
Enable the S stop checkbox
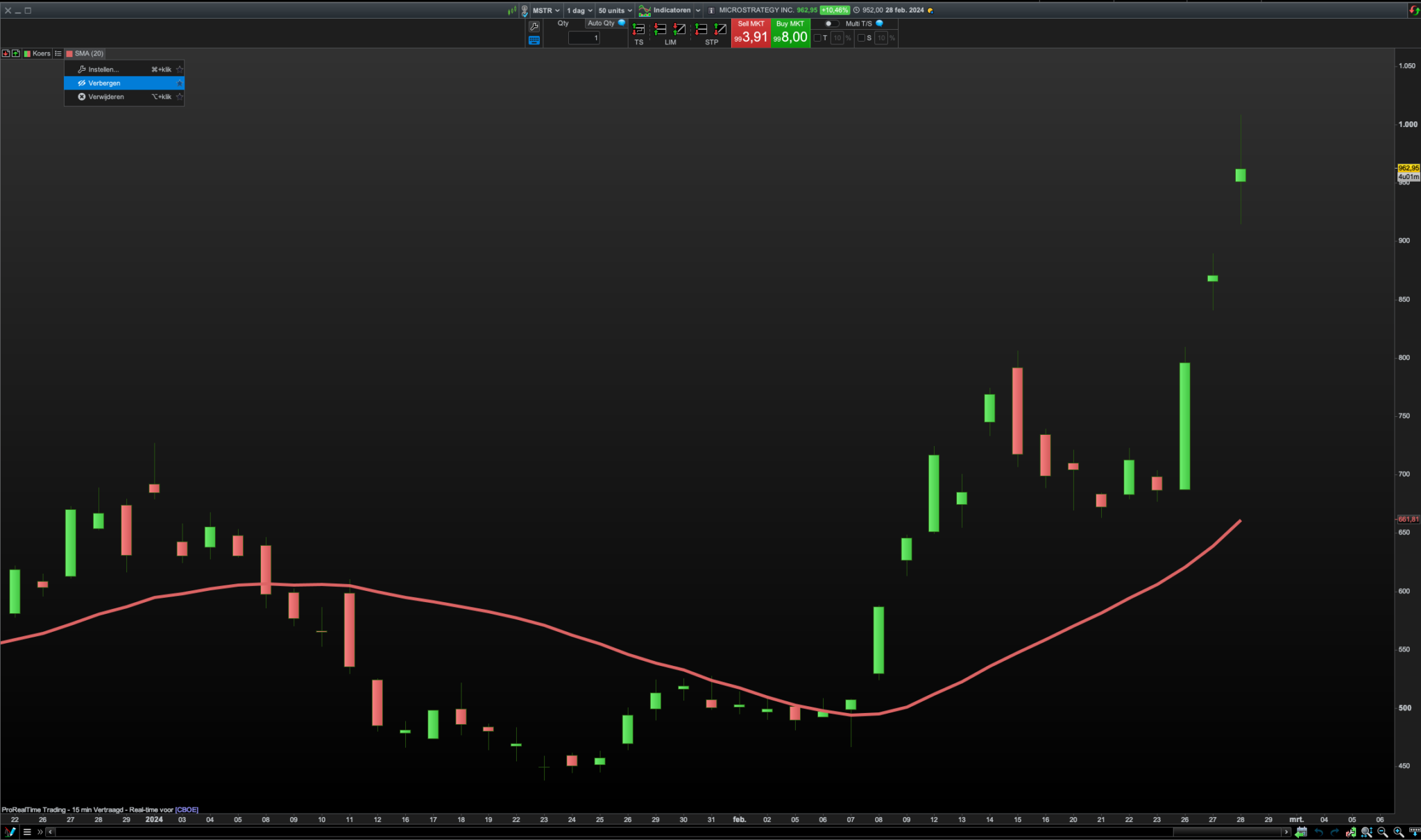tap(861, 38)
